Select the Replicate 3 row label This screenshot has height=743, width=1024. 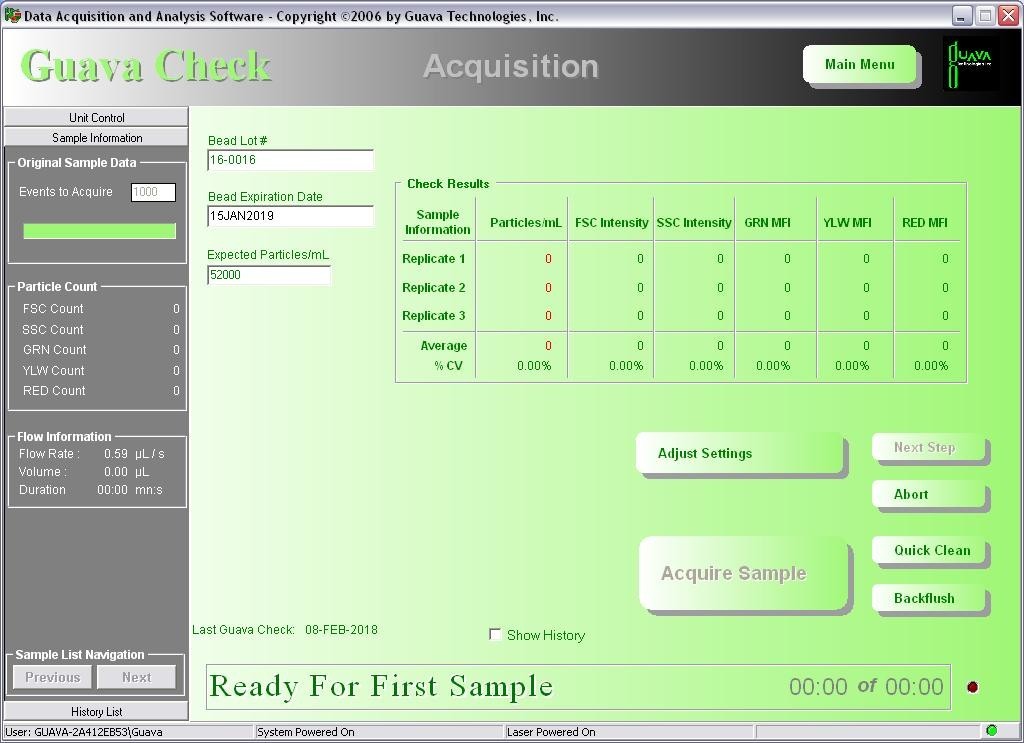click(434, 316)
